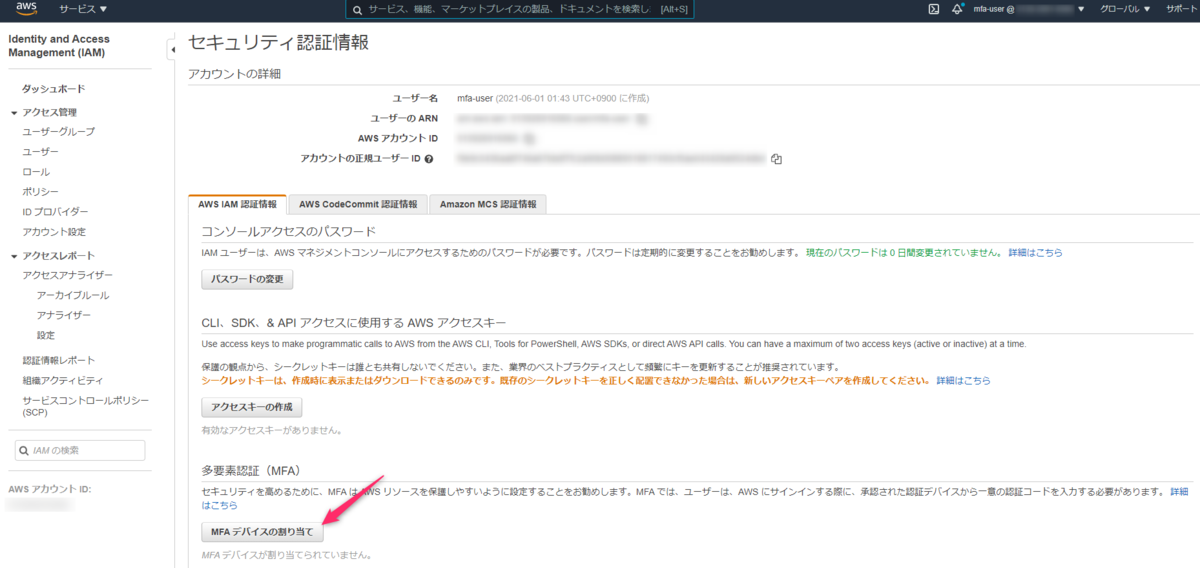Switch to the Amazon MCS 認証情報 tab
Screen dimensions: 1200x568
487,204
